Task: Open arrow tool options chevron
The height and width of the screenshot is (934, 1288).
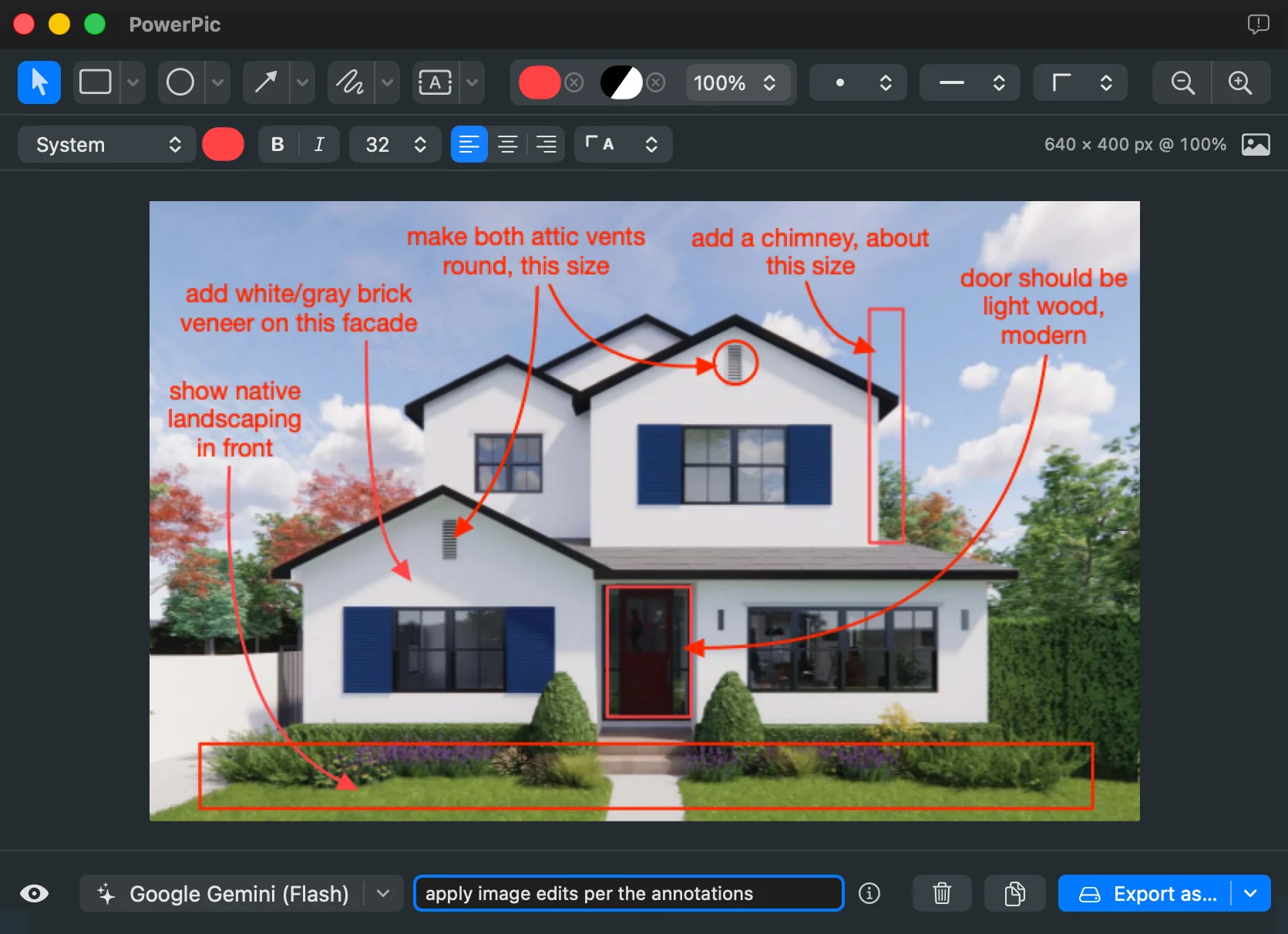Action: (303, 82)
